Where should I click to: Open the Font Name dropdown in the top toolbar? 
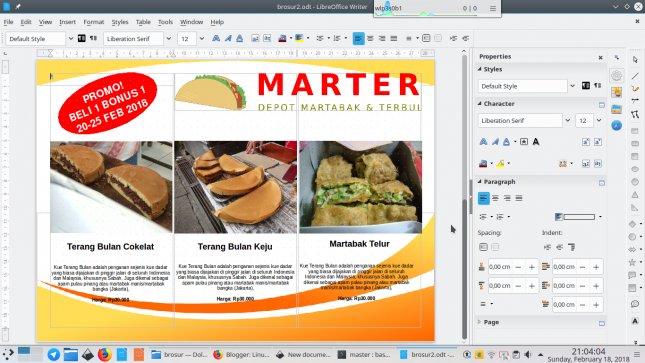169,39
